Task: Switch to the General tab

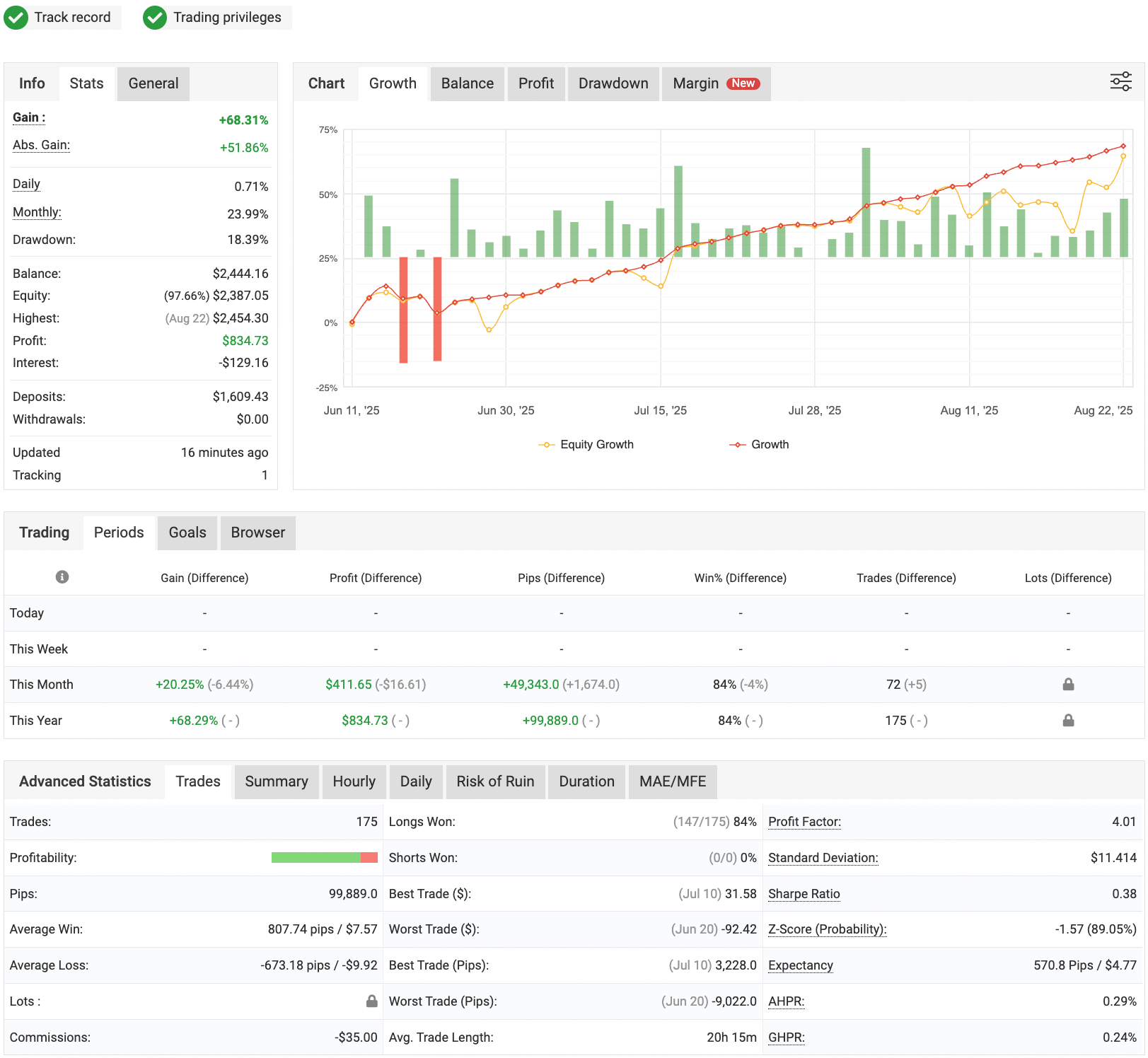Action: tap(153, 83)
